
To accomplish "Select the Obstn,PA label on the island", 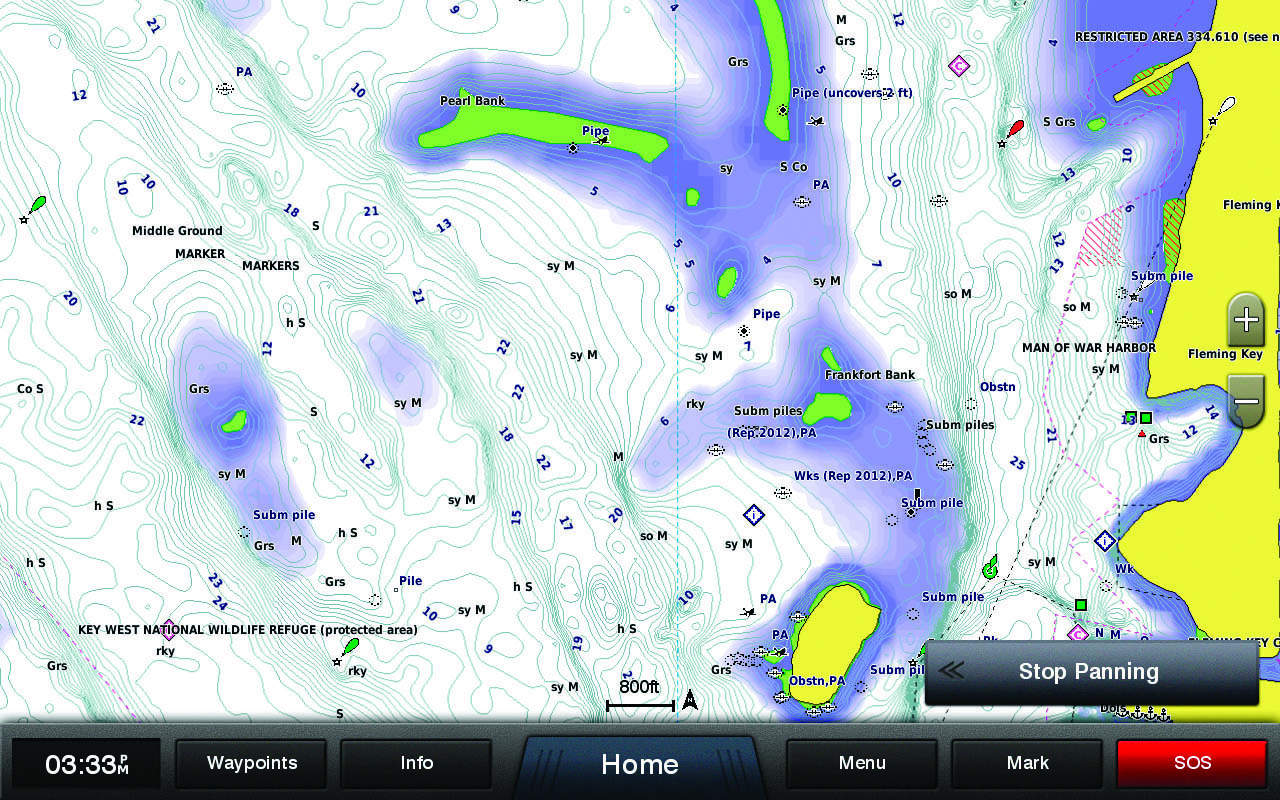I will pyautogui.click(x=817, y=681).
